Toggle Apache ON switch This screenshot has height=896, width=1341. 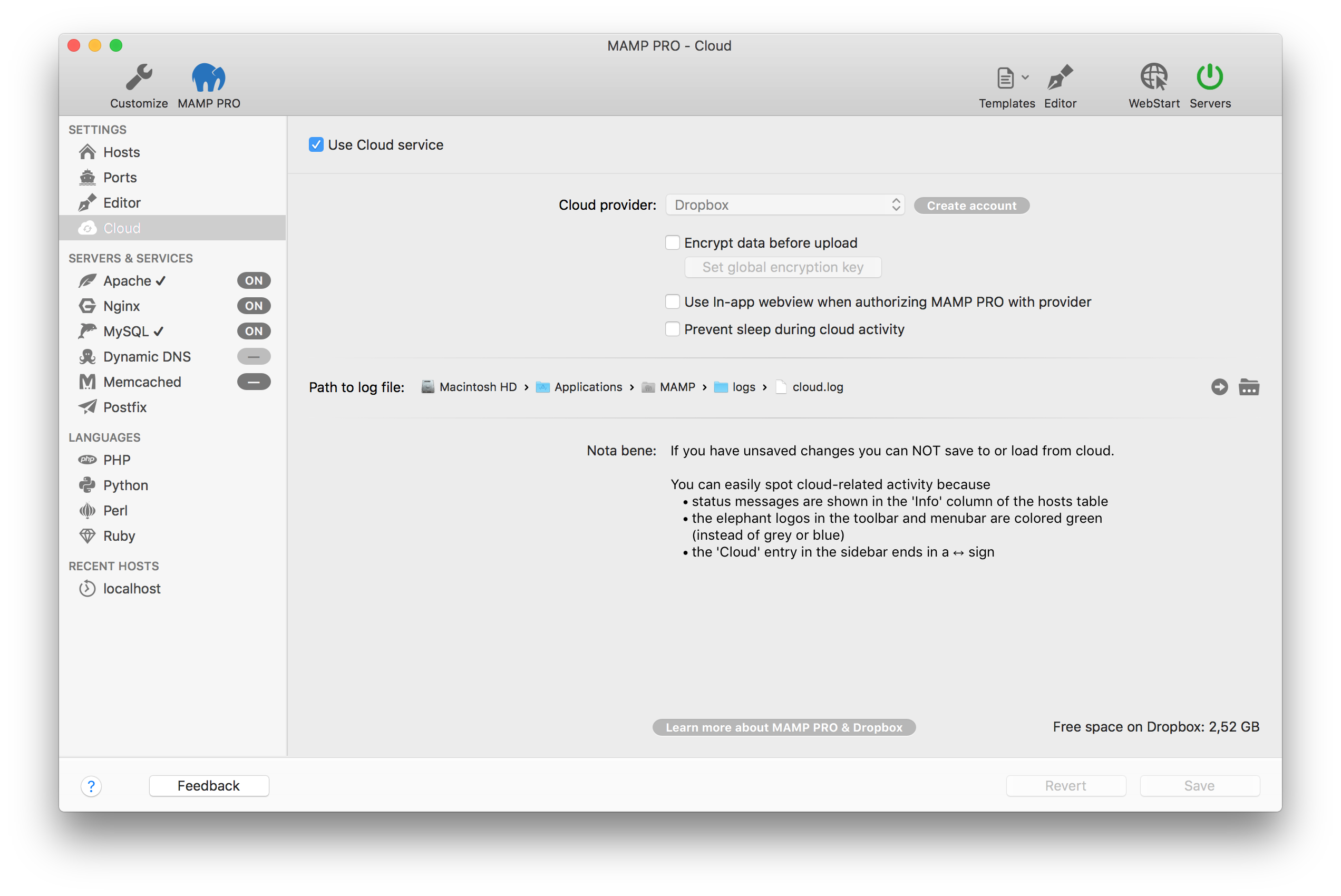(x=254, y=280)
